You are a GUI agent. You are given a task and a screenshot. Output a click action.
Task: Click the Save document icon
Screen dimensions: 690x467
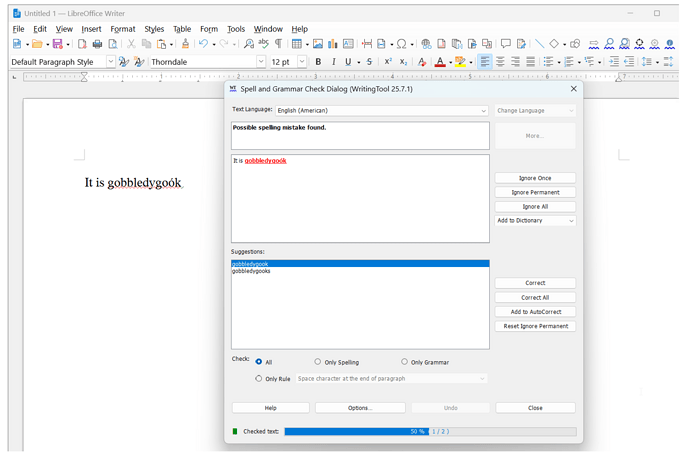[58, 44]
